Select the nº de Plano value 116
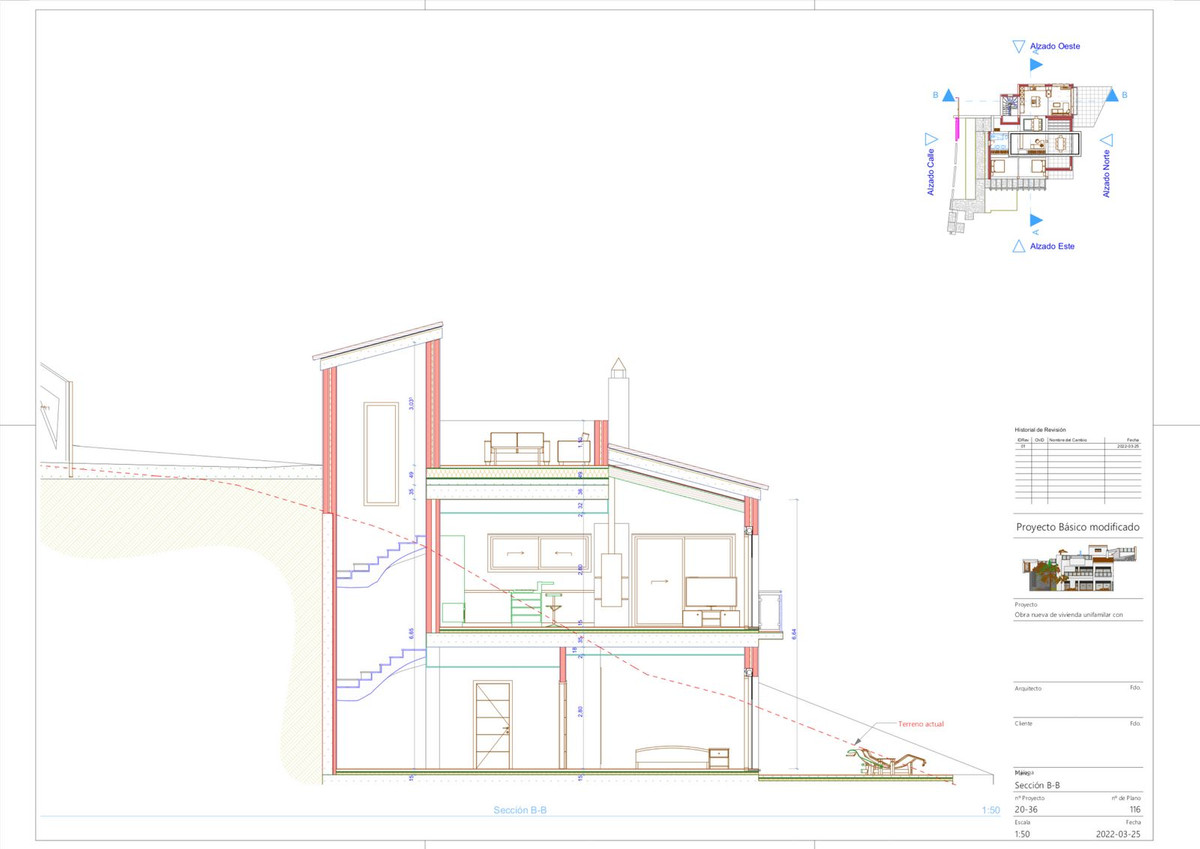This screenshot has width=1200, height=849. (x=1135, y=808)
